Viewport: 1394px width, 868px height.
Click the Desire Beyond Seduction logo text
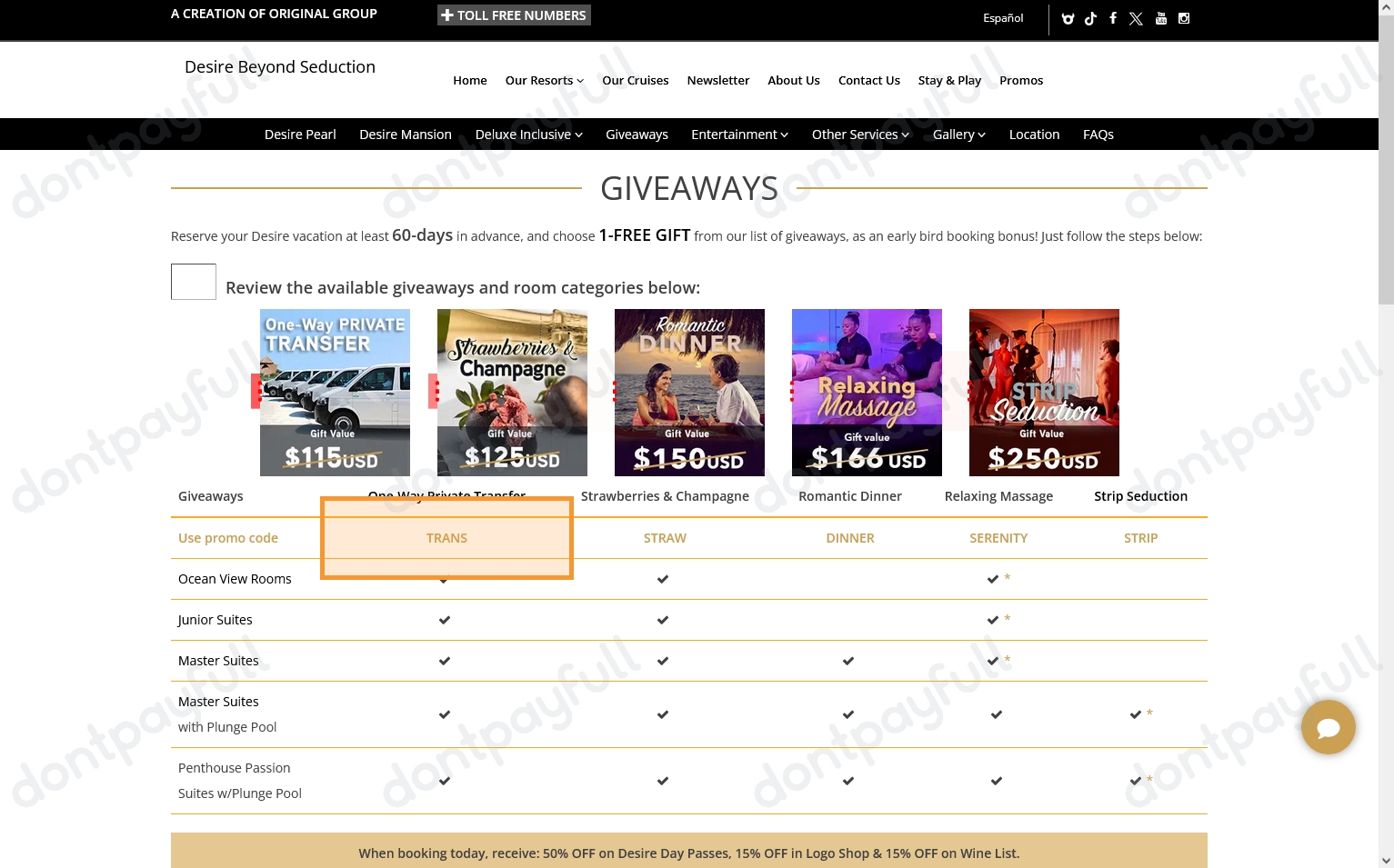click(280, 67)
